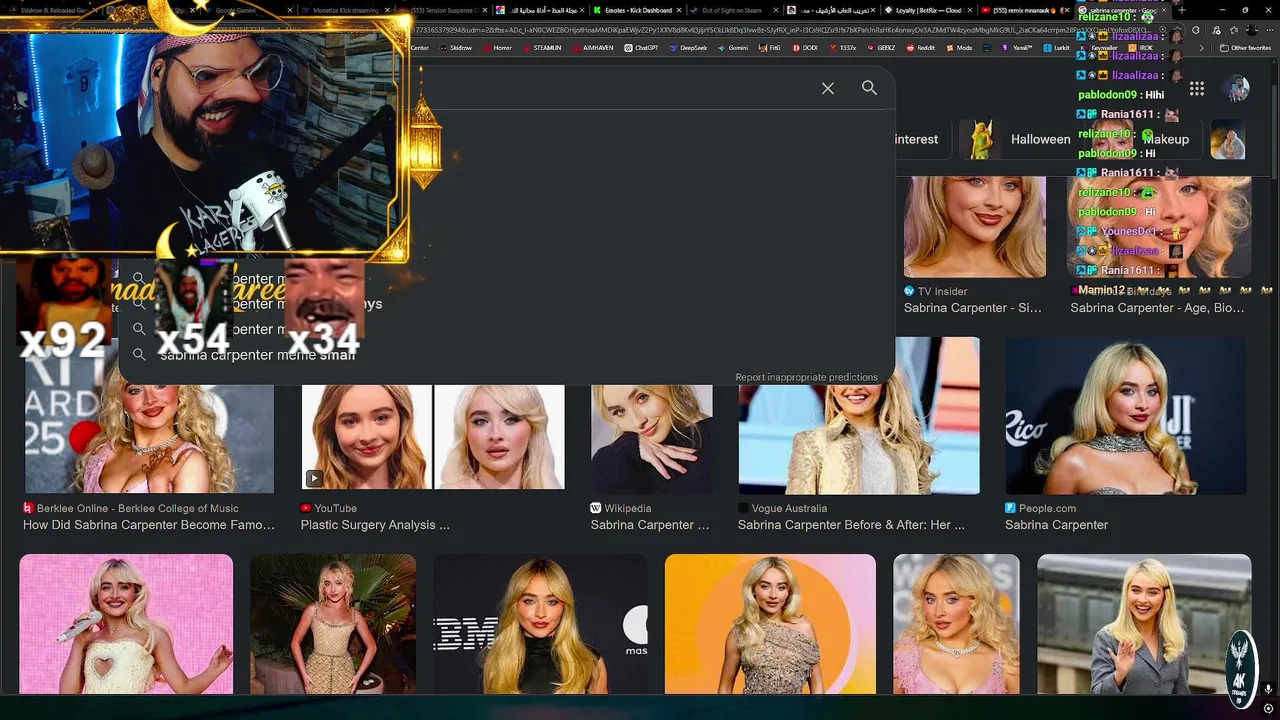Image resolution: width=1280 pixels, height=720 pixels.
Task: Open the ChatGPT bookmark
Action: [641, 47]
